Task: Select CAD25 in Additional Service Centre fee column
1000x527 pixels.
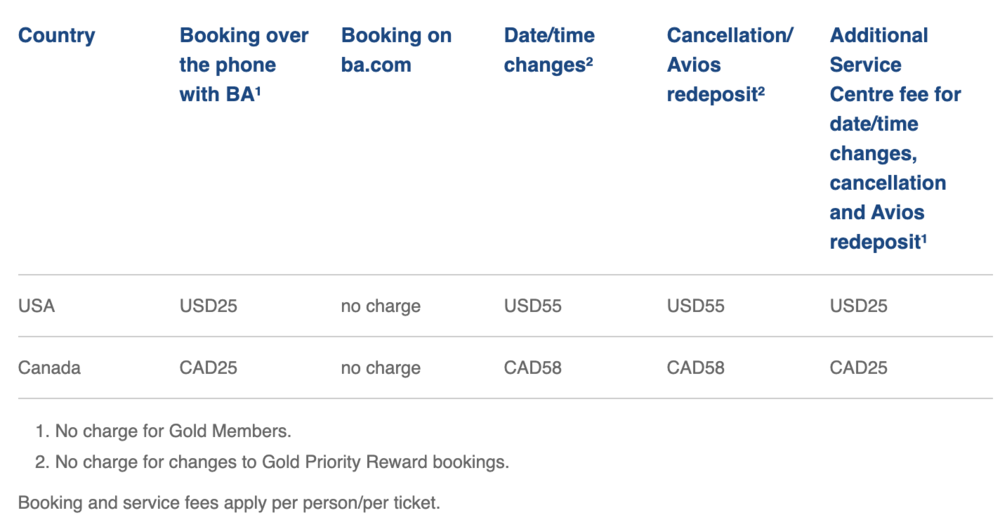Action: [859, 368]
